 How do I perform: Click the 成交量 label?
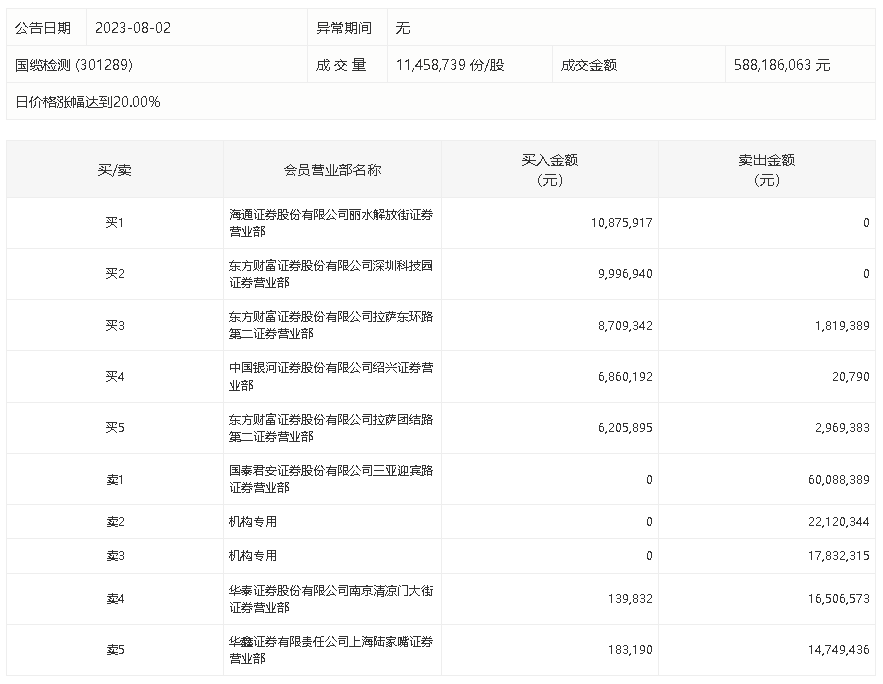point(341,65)
